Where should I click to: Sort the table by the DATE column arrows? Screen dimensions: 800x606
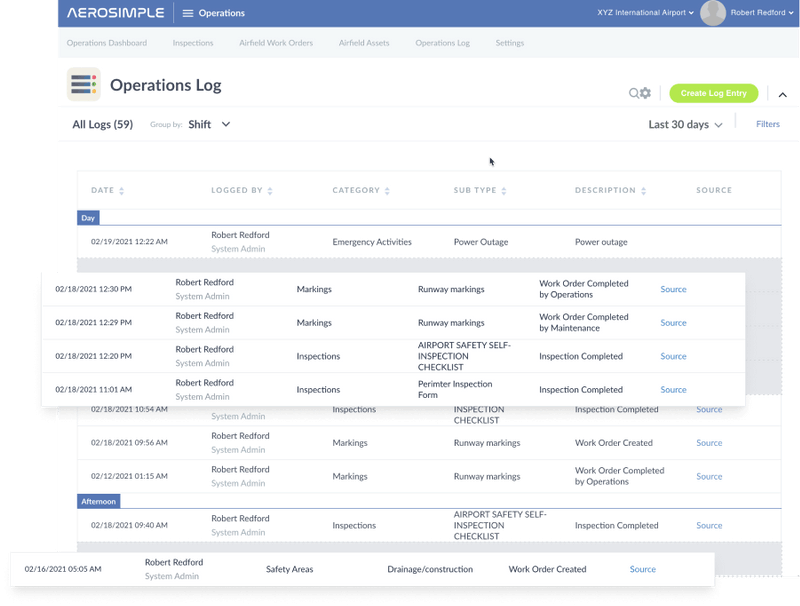pyautogui.click(x=122, y=190)
